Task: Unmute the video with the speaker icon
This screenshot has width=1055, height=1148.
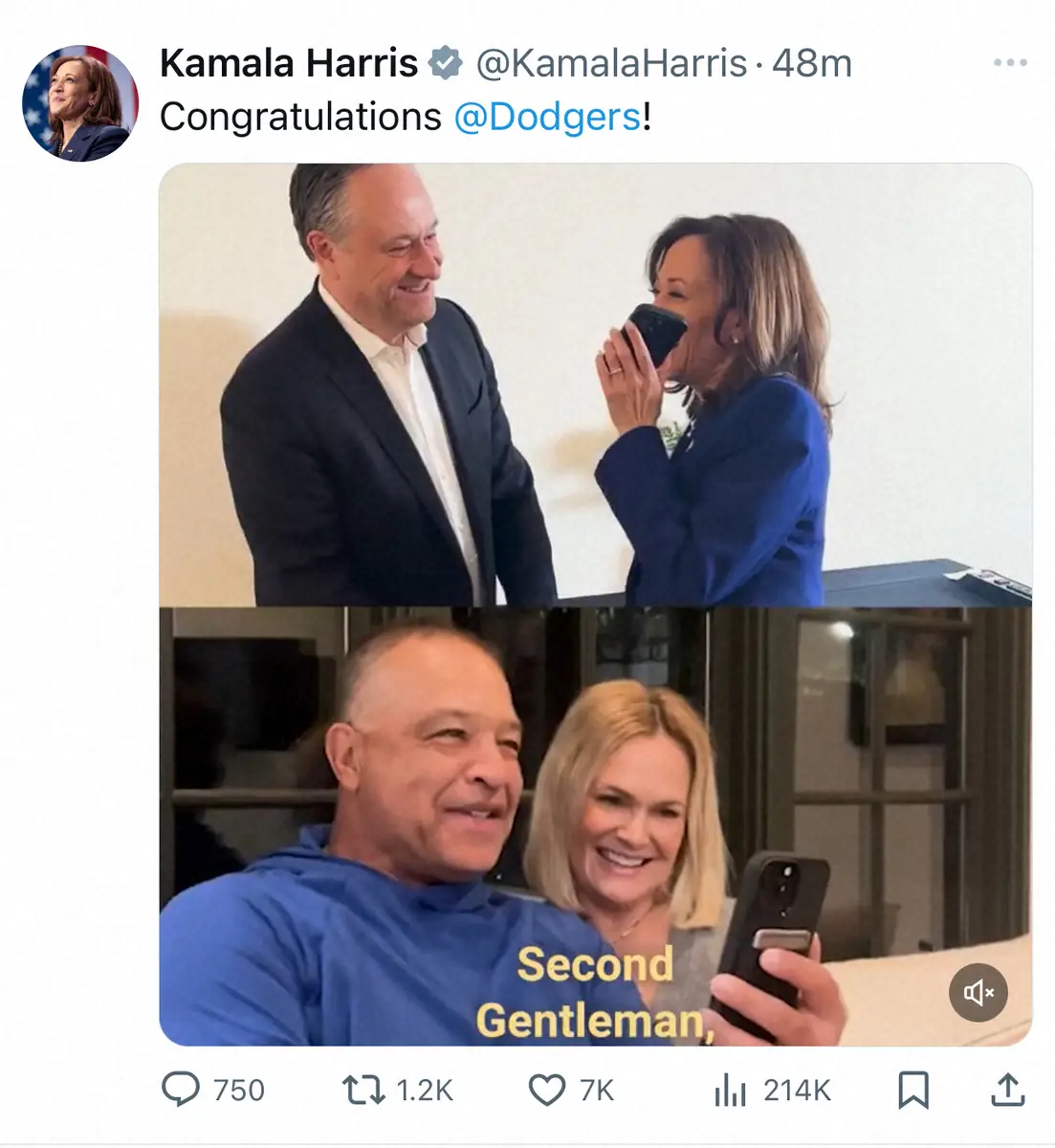Action: 978,993
